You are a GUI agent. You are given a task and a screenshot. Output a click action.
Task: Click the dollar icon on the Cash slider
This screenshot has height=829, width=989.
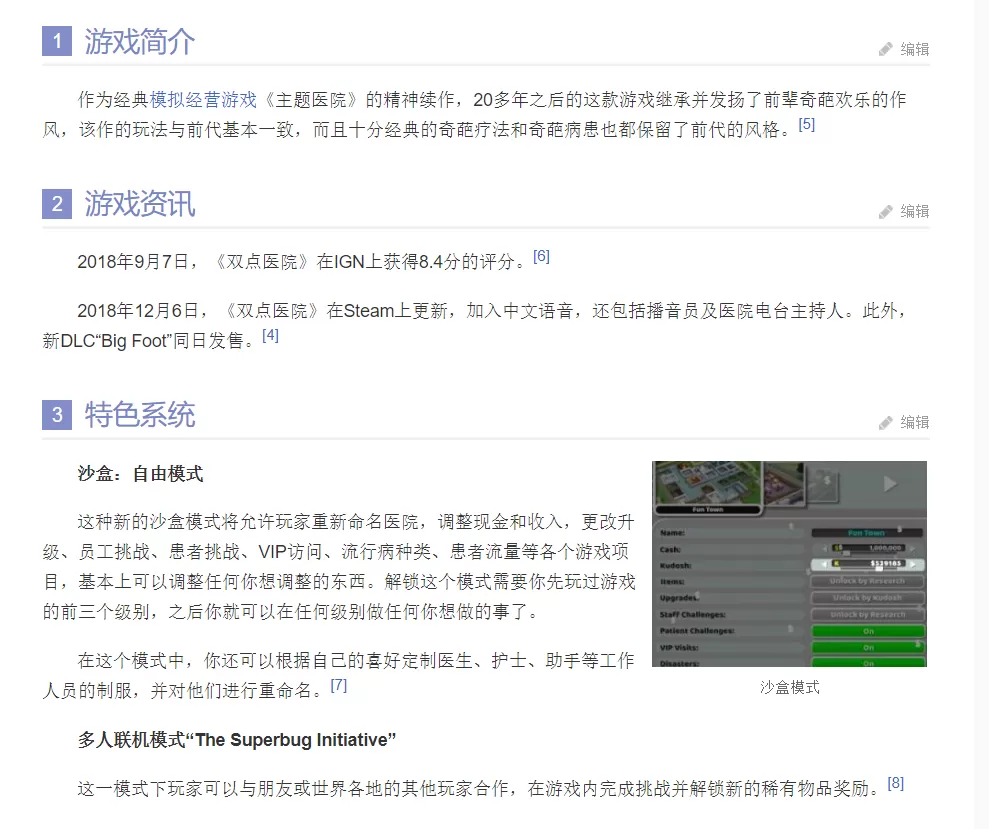pos(836,548)
